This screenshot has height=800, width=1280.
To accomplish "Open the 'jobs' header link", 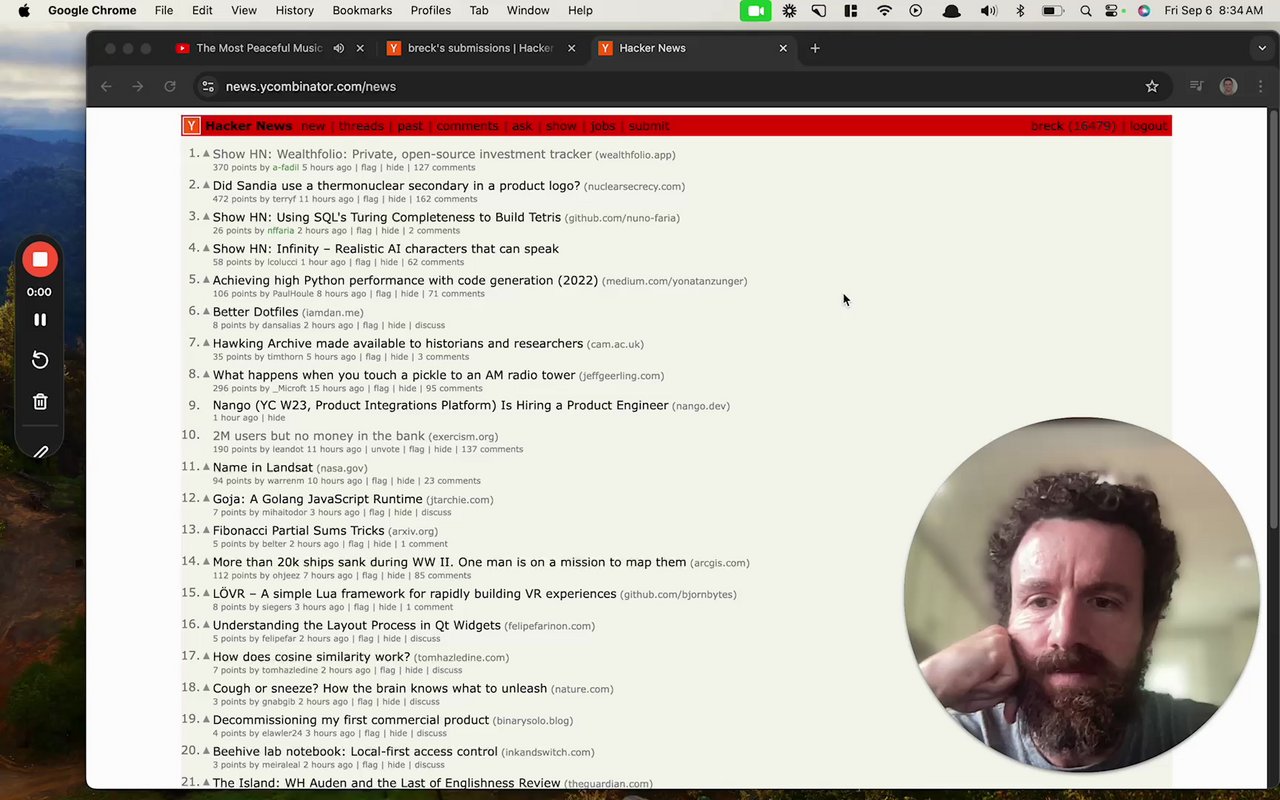I will 603,126.
